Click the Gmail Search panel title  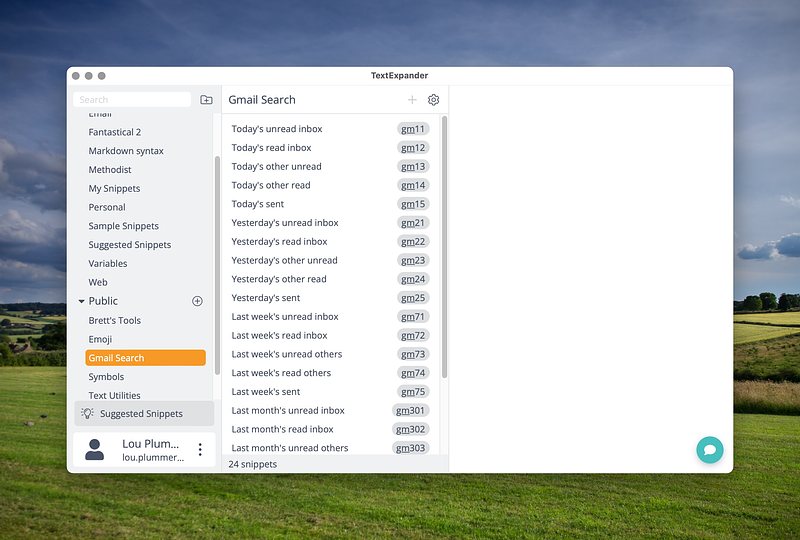(x=262, y=100)
